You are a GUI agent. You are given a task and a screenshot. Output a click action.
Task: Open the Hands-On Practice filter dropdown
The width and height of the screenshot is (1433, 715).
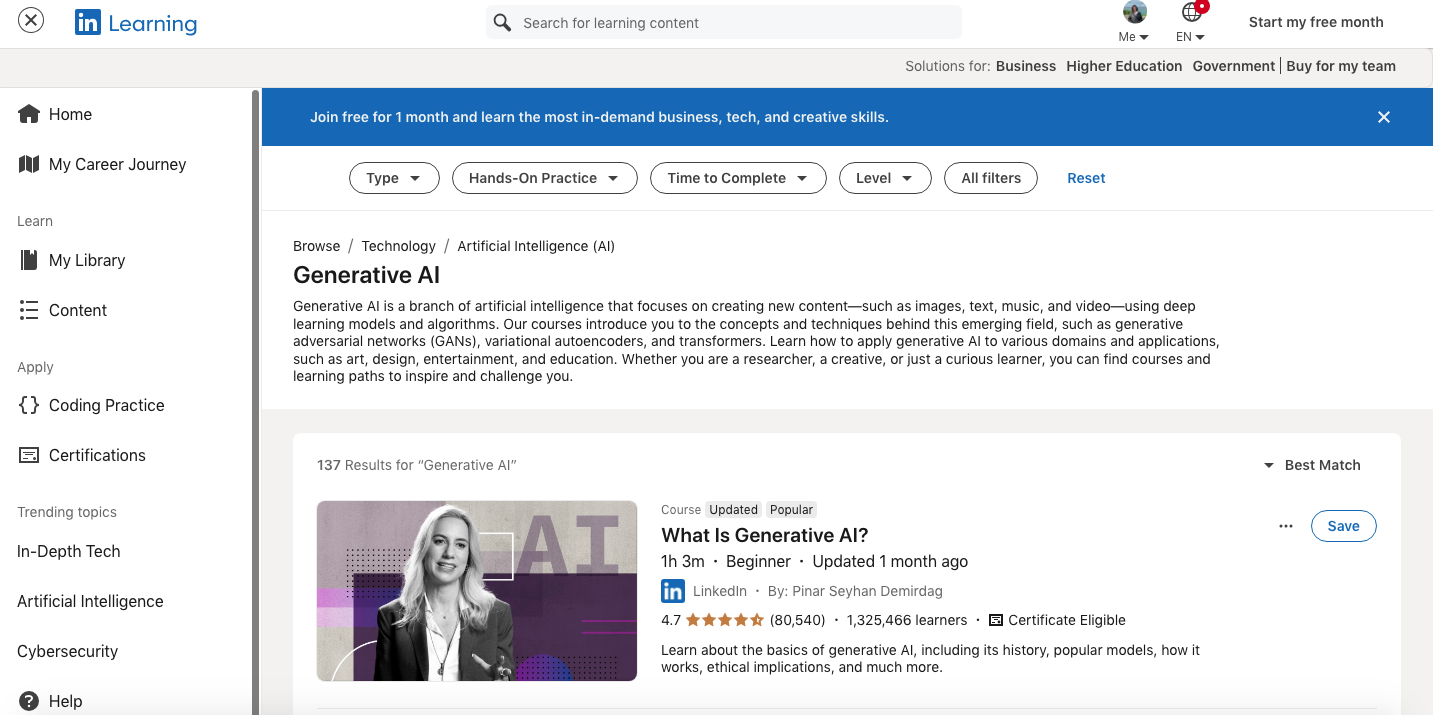544,178
